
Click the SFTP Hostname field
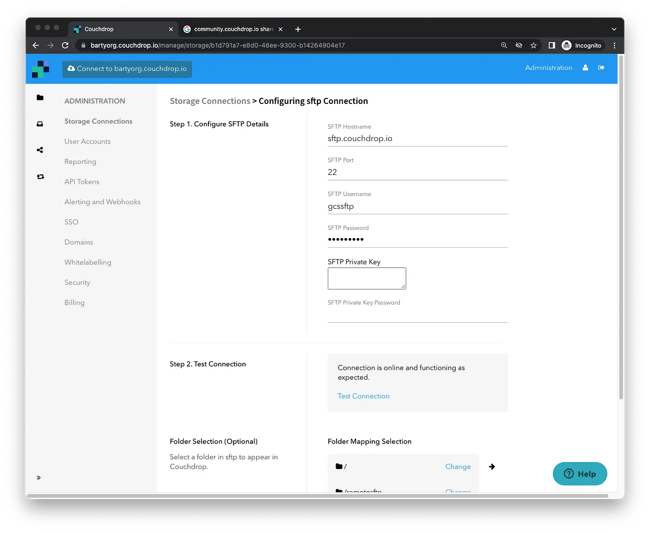coord(417,138)
